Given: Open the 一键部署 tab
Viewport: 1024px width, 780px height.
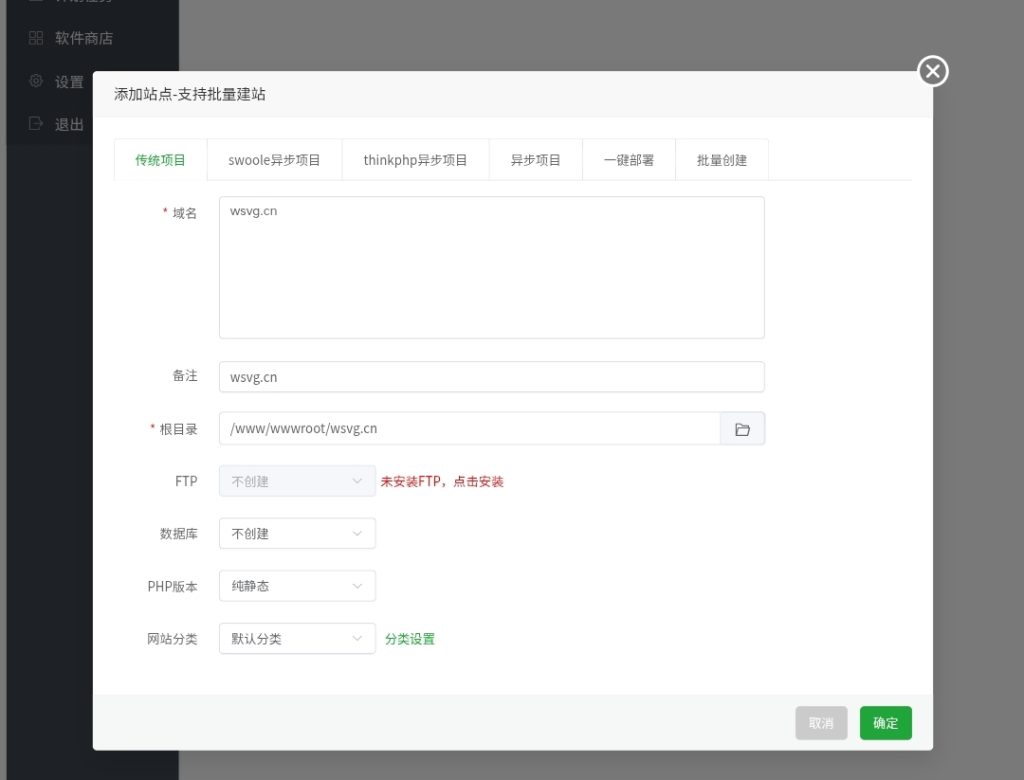Looking at the screenshot, I should (x=628, y=159).
